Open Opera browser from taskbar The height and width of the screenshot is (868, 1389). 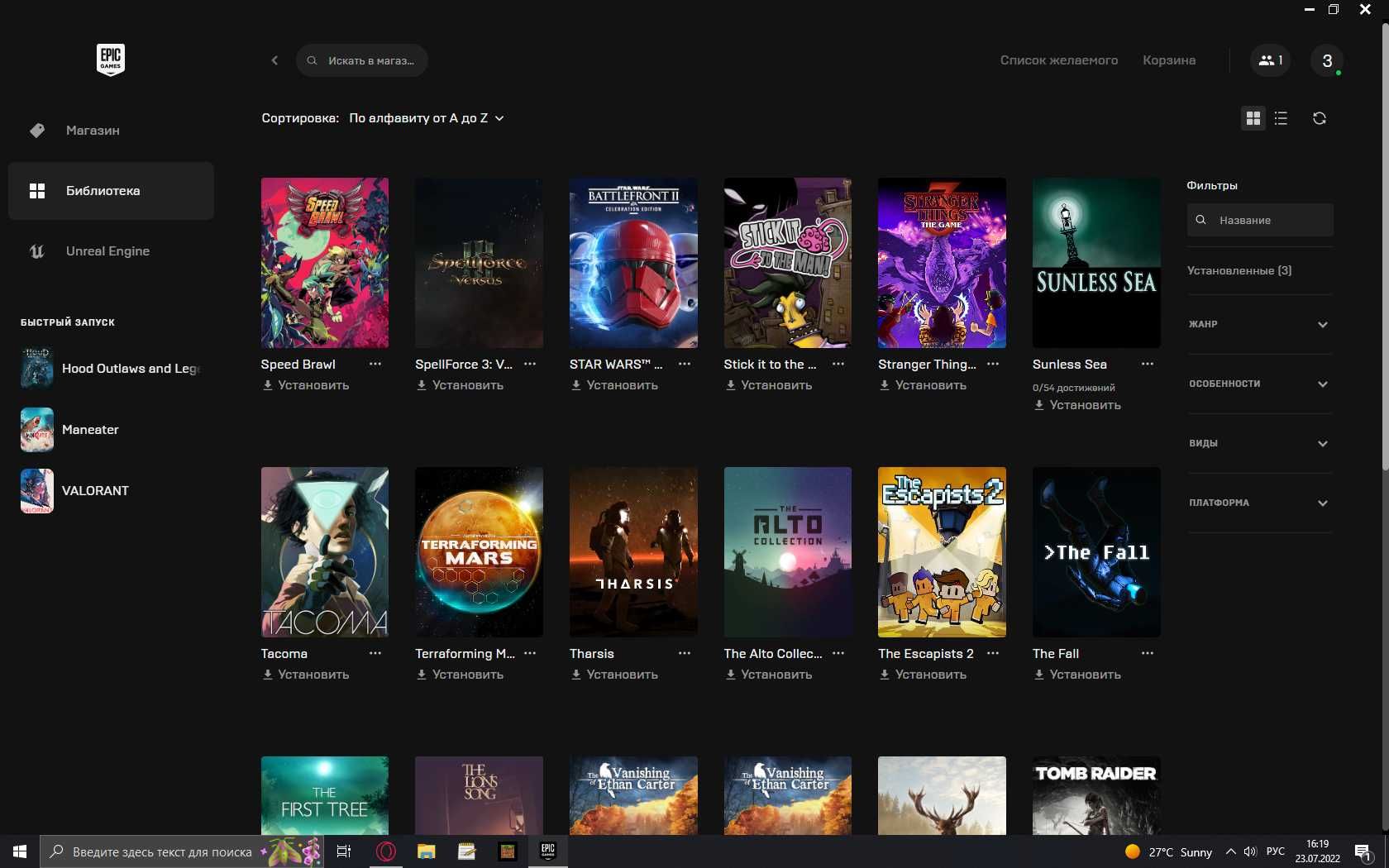click(385, 851)
